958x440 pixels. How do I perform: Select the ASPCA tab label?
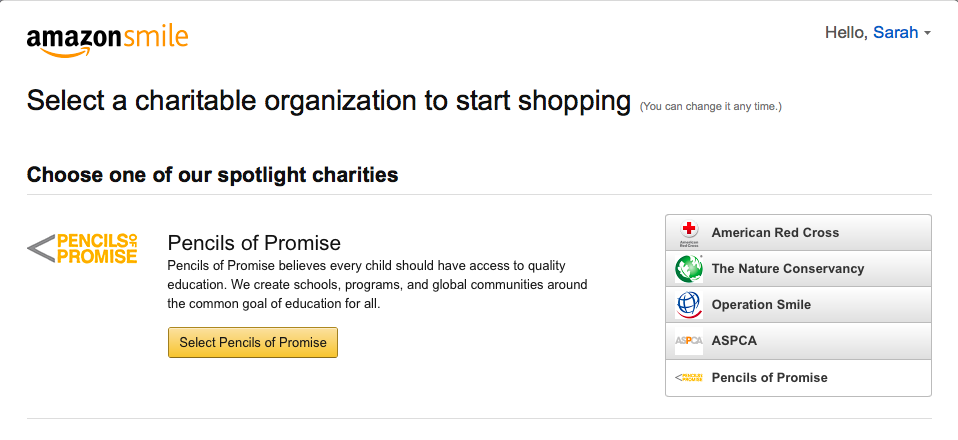[x=734, y=341]
